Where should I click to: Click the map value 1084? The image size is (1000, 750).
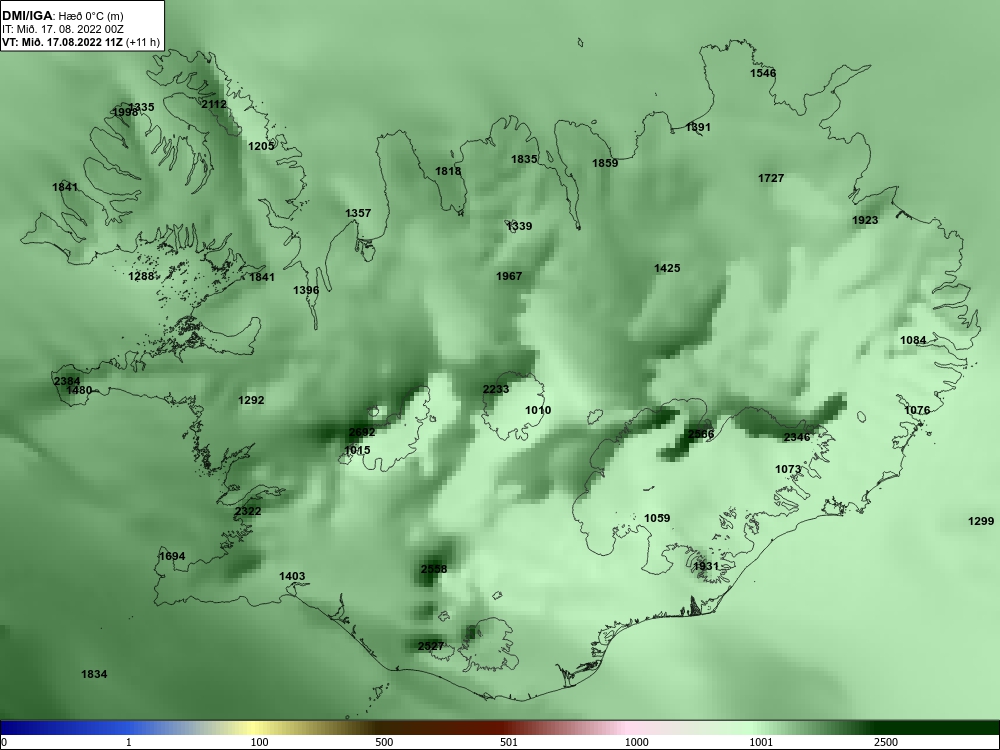[913, 340]
